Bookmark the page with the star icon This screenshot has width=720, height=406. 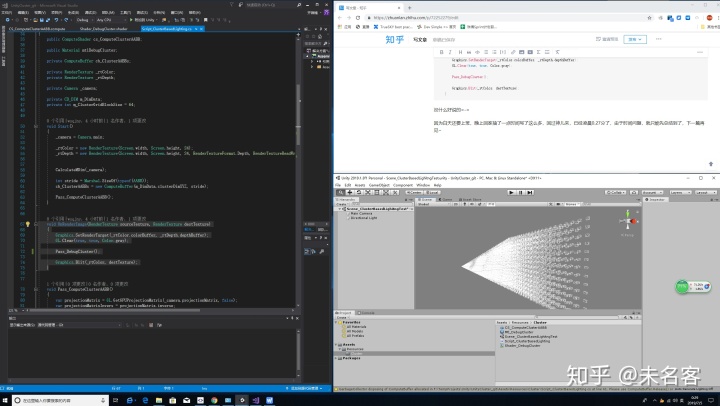point(649,18)
